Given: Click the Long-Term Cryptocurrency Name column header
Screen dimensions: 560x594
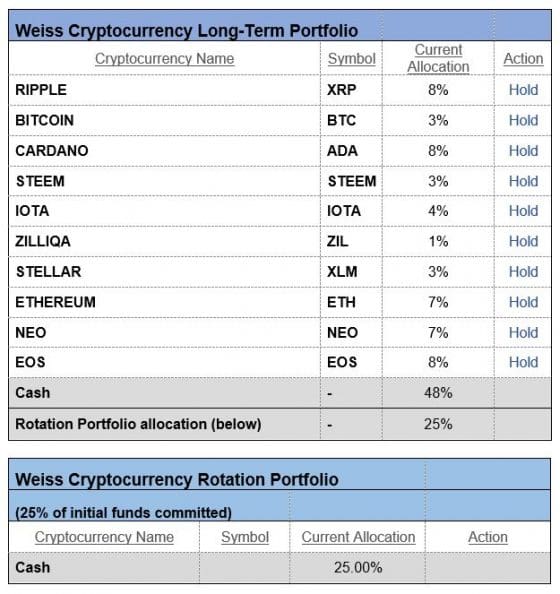Looking at the screenshot, I should (164, 59).
